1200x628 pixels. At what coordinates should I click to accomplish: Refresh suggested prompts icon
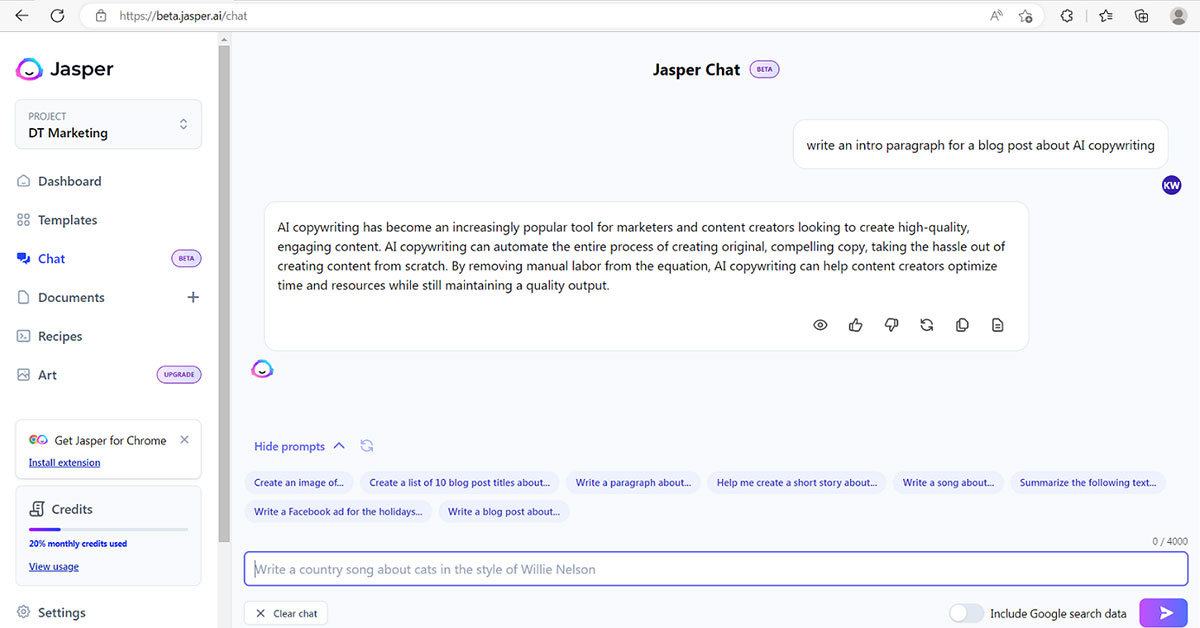[367, 446]
